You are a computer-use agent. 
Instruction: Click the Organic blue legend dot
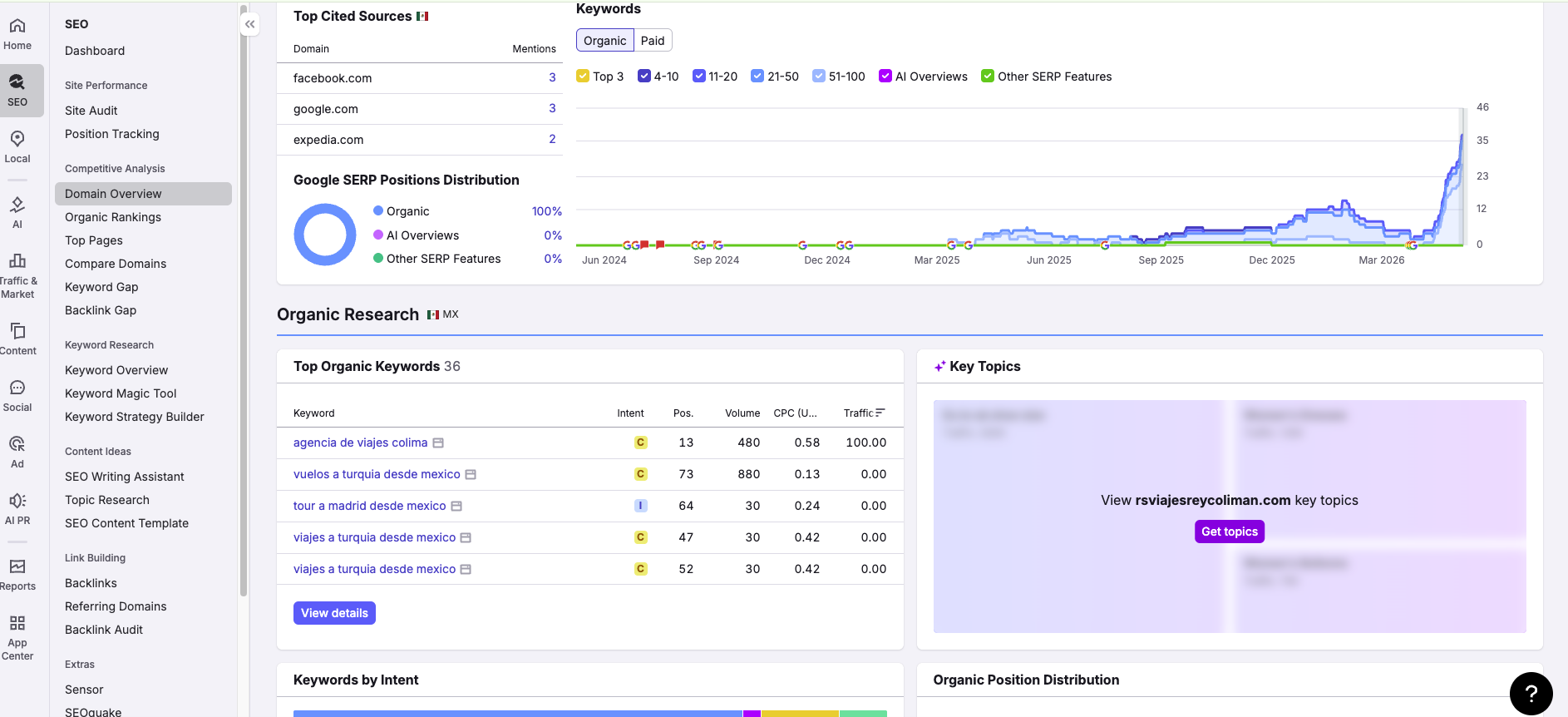point(378,210)
